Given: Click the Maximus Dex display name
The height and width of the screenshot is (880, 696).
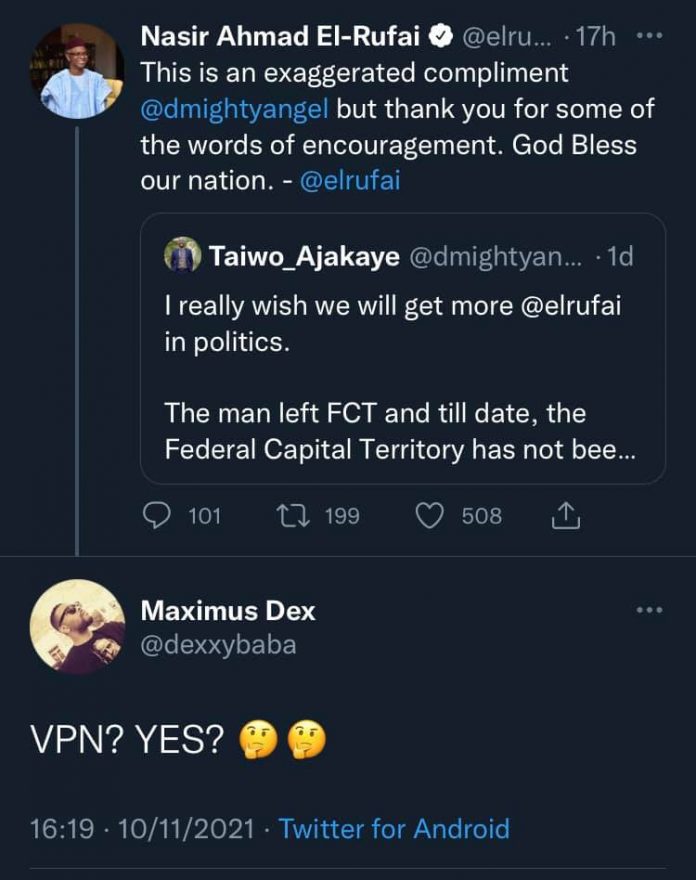Looking at the screenshot, I should coord(228,609).
